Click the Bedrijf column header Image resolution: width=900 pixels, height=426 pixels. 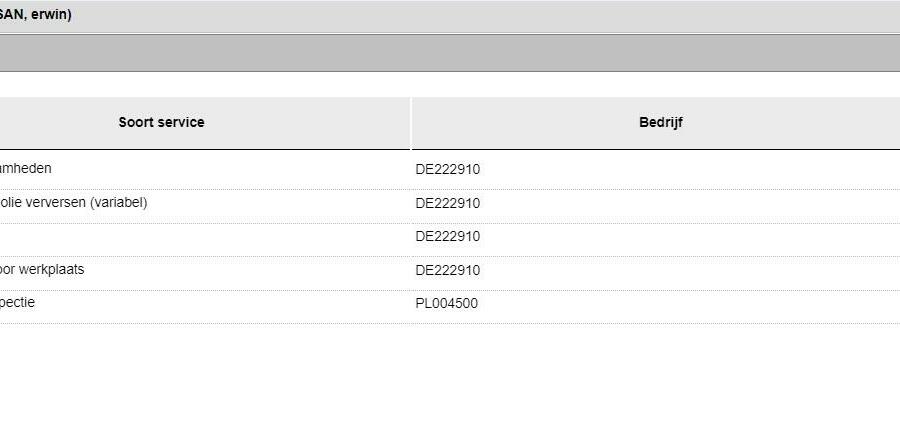click(x=661, y=122)
